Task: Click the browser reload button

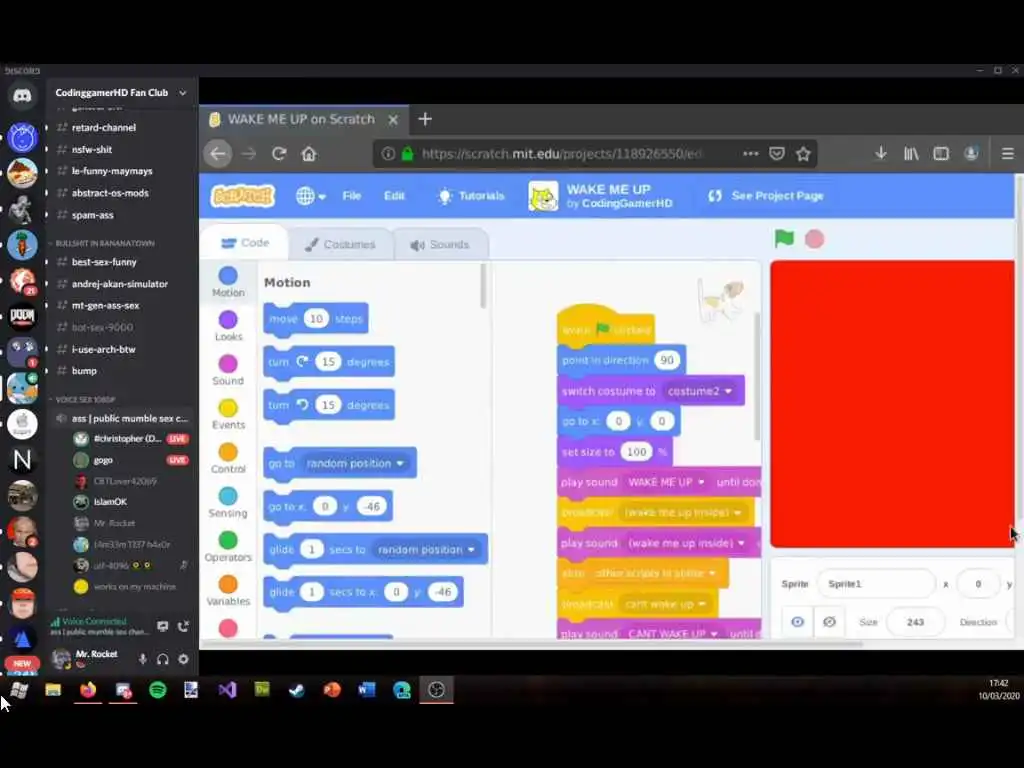Action: coord(279,153)
